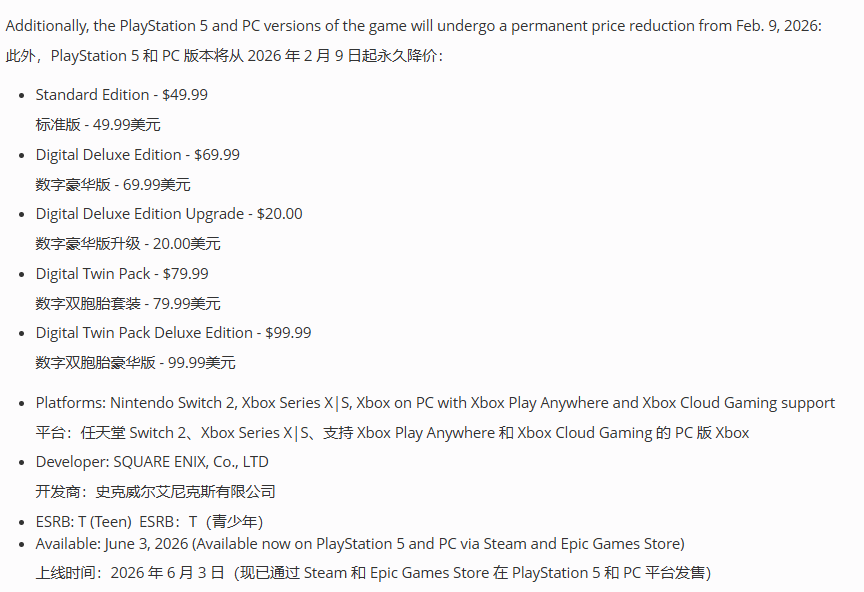This screenshot has width=864, height=592.
Task: Click the English Platforms: Nintendo Switch 2 line
Action: [435, 403]
